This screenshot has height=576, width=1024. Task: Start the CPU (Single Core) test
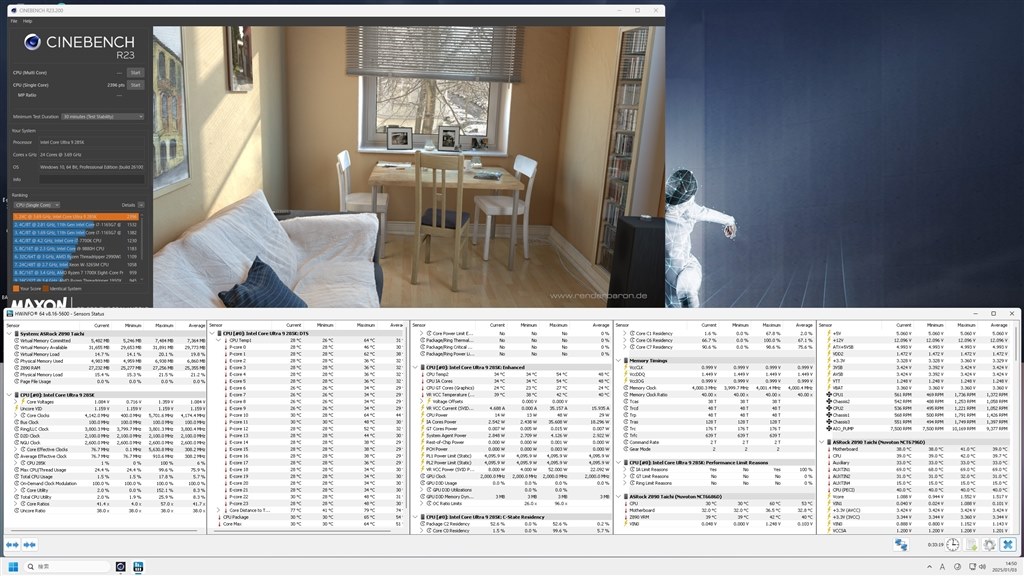click(x=135, y=85)
